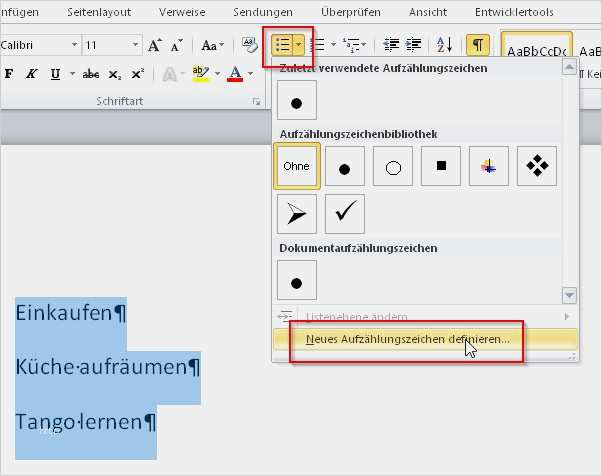
Task: Expand the Numbering dropdown arrow
Action: coord(333,45)
